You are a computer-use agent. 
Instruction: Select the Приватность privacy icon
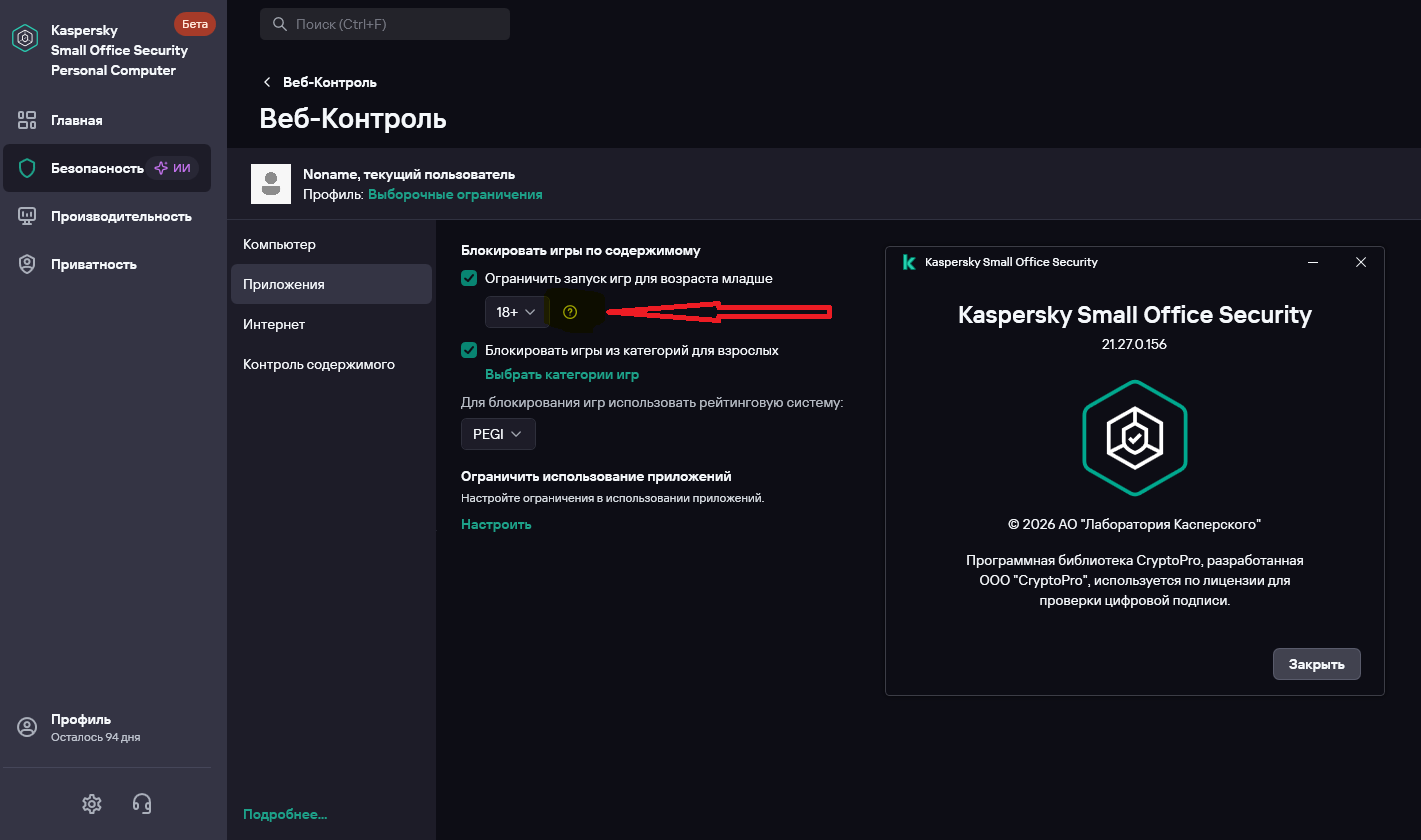point(27,264)
